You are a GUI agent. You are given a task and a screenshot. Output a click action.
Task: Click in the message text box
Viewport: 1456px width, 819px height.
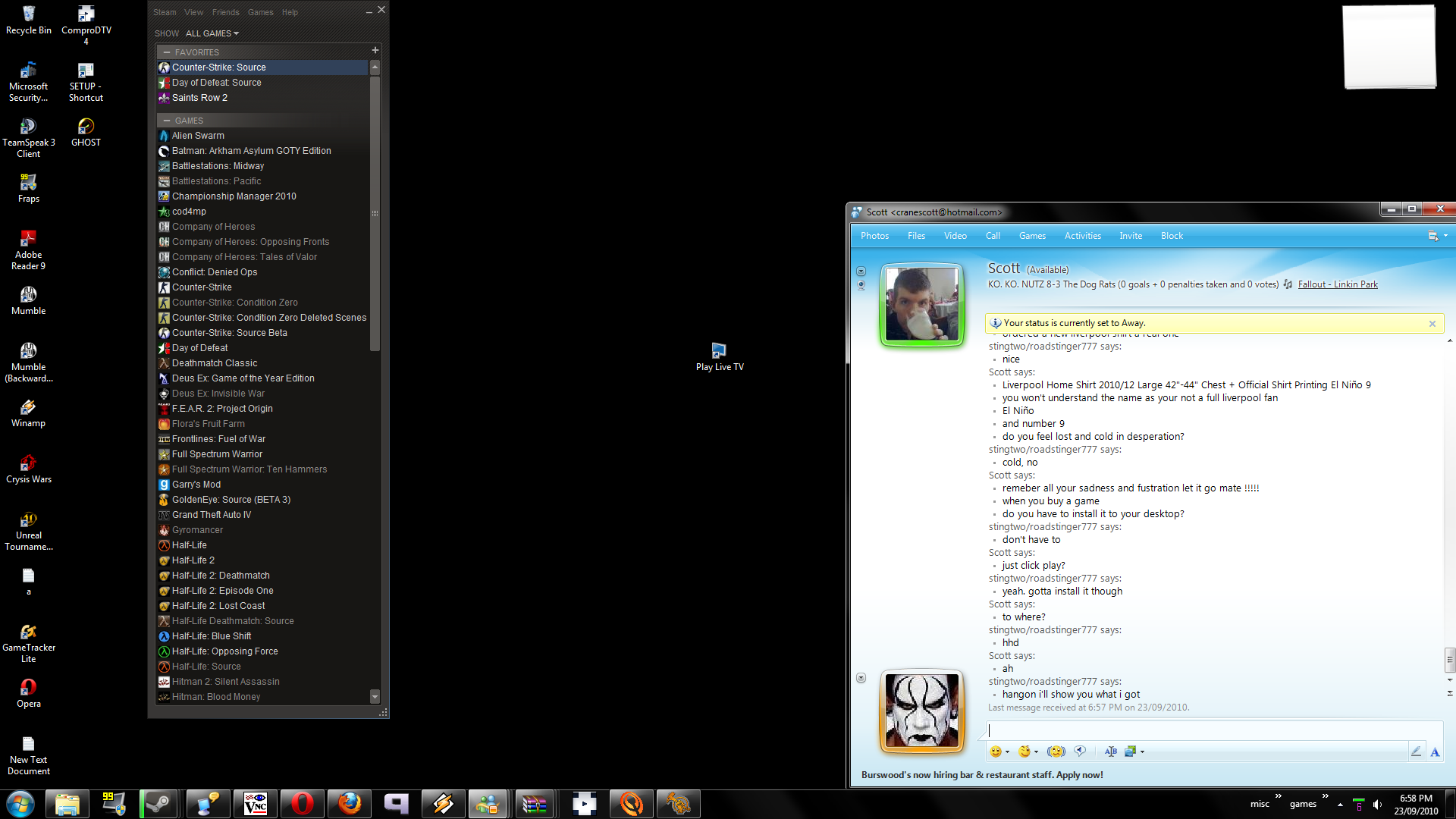click(x=1198, y=730)
